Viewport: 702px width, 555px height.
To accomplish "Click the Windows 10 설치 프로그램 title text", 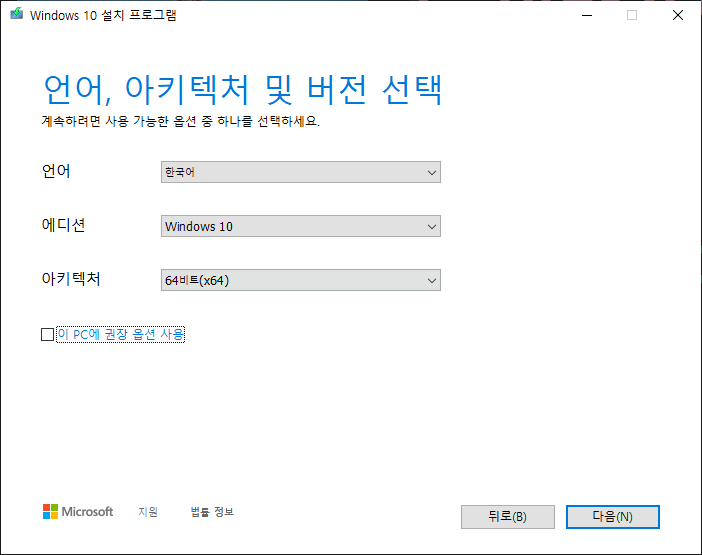I will pos(103,15).
